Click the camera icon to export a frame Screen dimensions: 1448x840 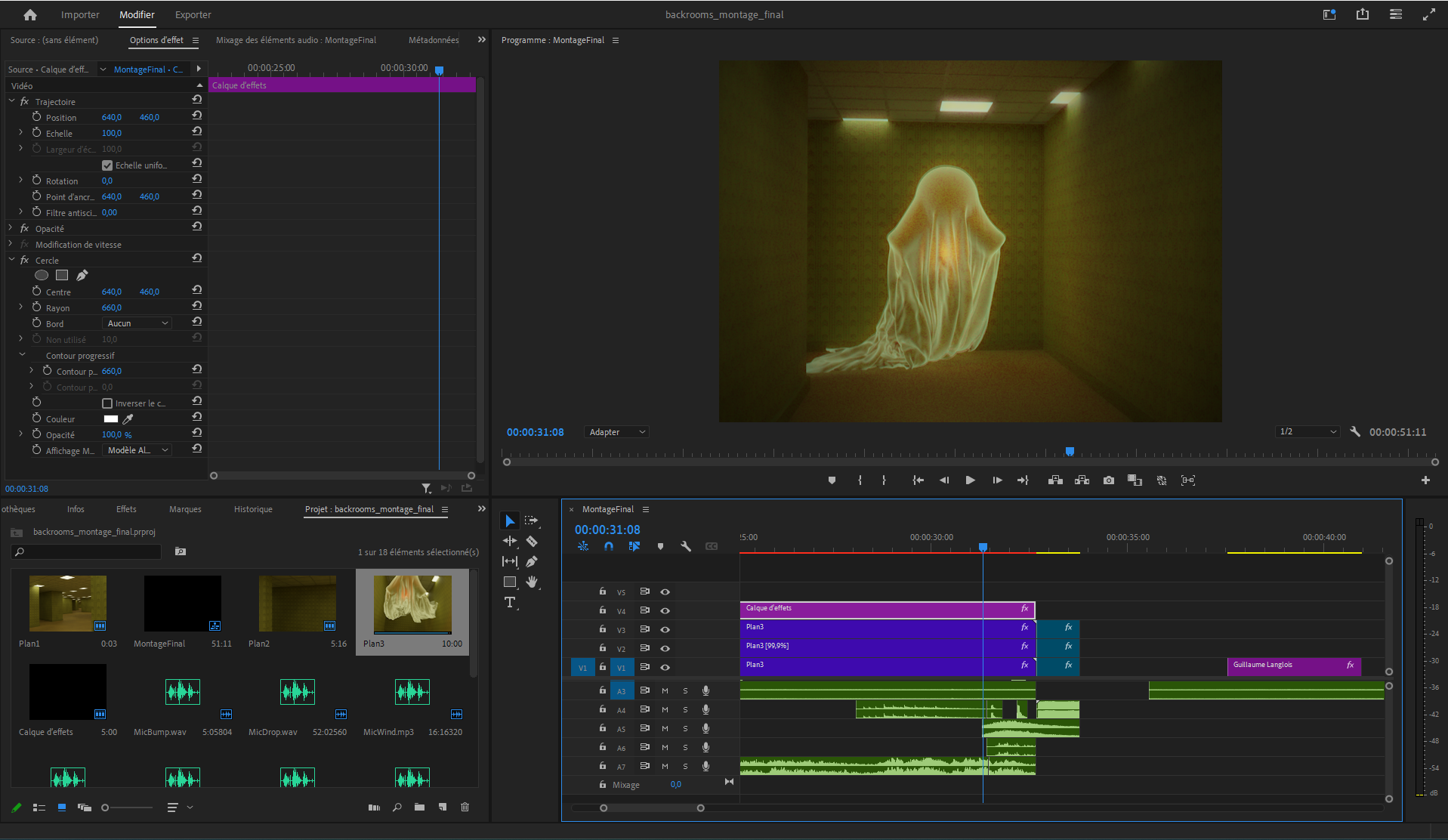pyautogui.click(x=1108, y=480)
